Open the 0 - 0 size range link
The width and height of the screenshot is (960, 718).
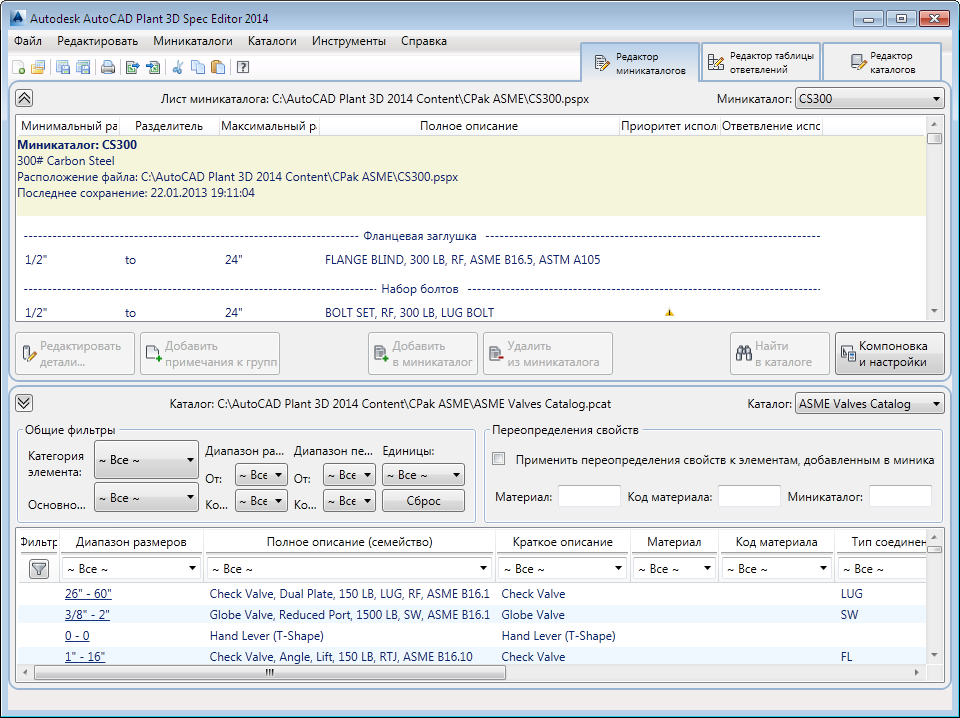77,636
